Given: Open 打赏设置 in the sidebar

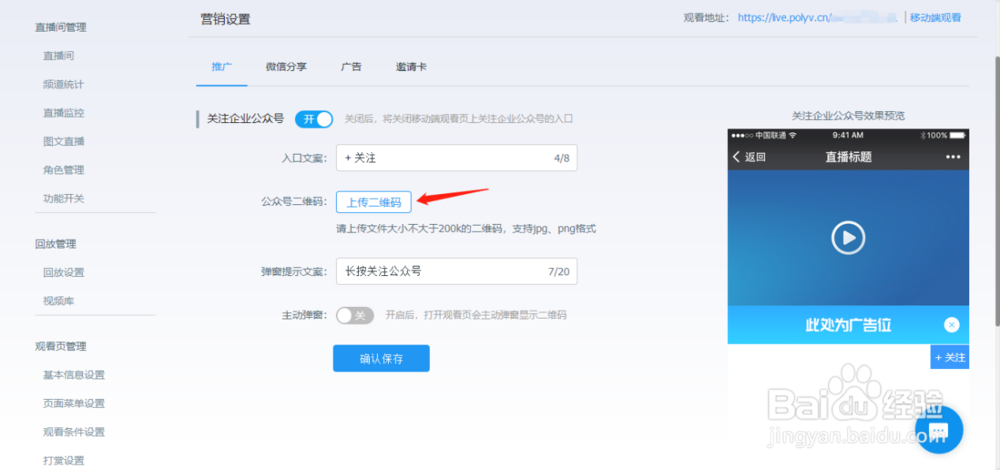Looking at the screenshot, I should [x=64, y=460].
